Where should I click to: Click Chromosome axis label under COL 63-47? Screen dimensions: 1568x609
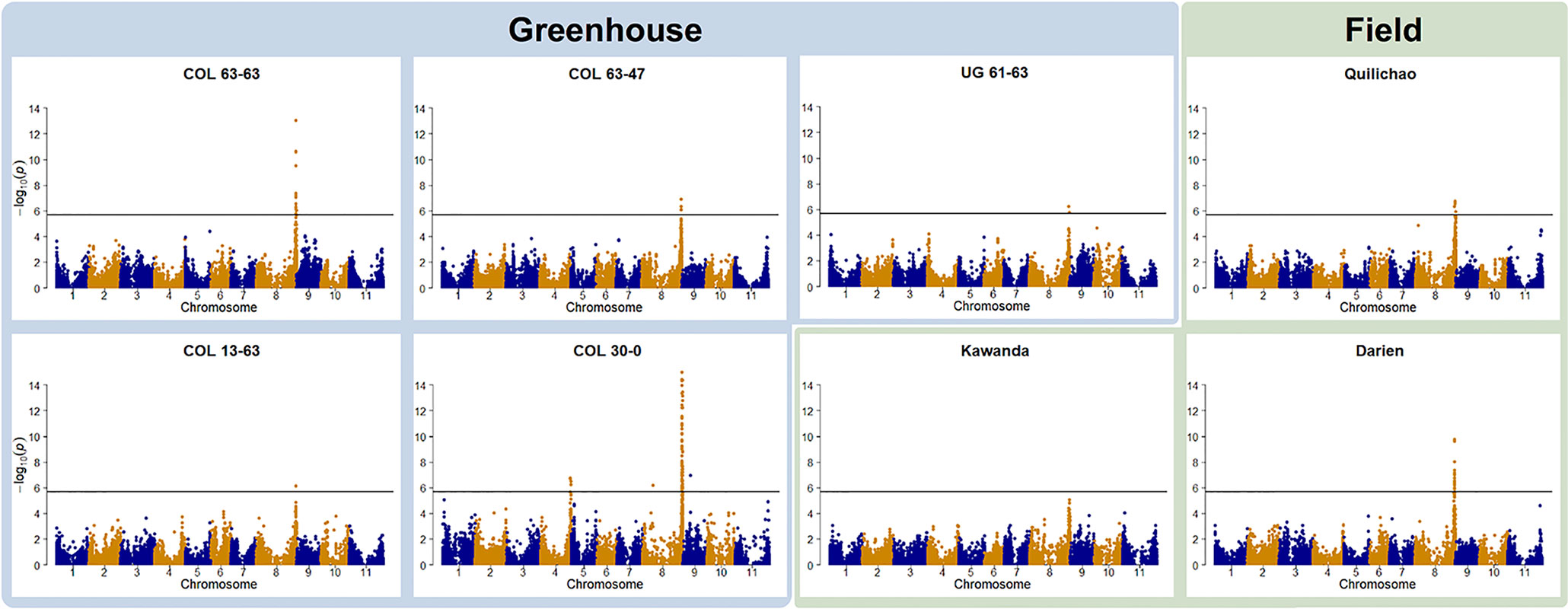(604, 308)
